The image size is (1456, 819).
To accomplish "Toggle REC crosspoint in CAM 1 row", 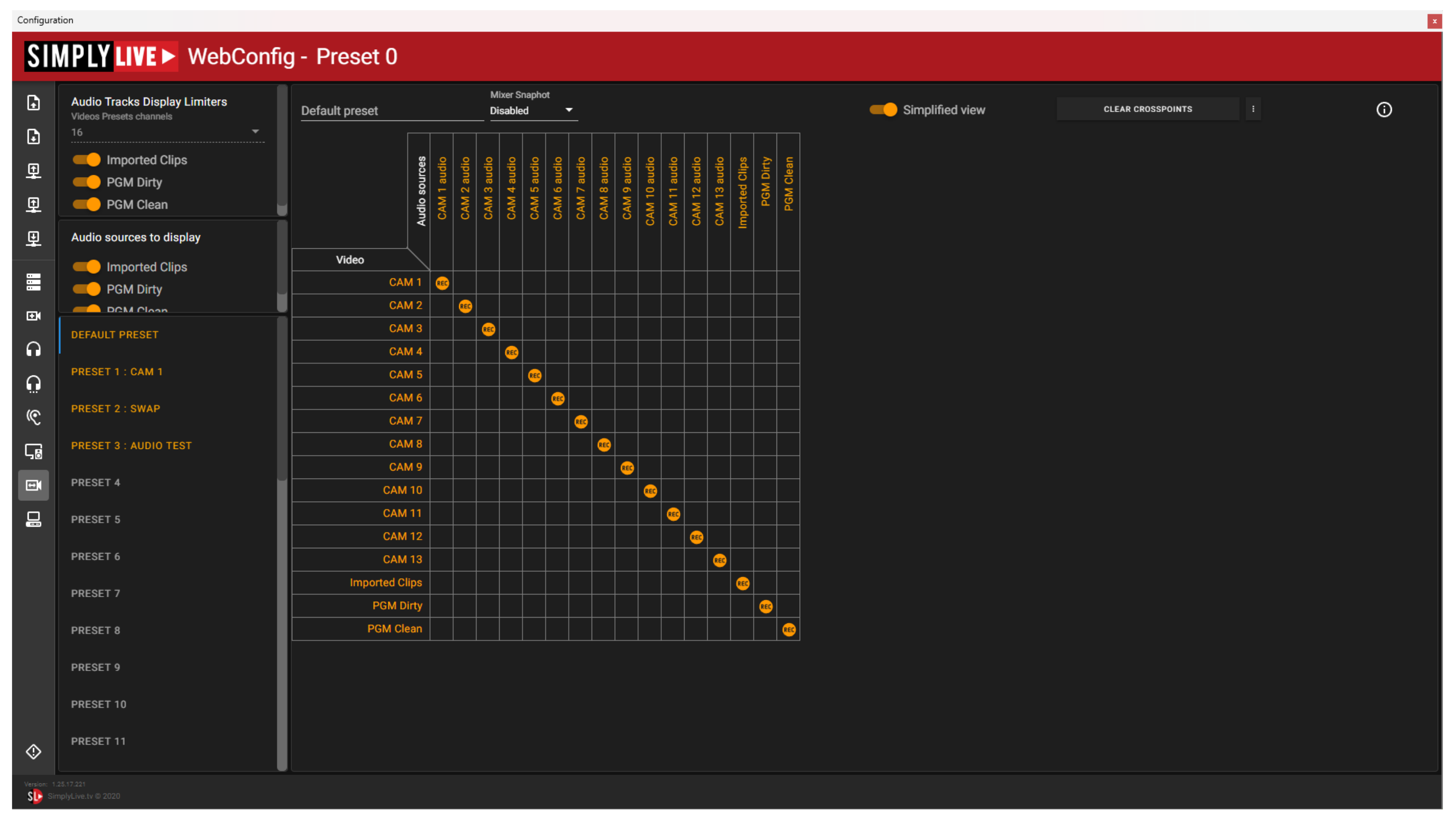I will pyautogui.click(x=442, y=283).
